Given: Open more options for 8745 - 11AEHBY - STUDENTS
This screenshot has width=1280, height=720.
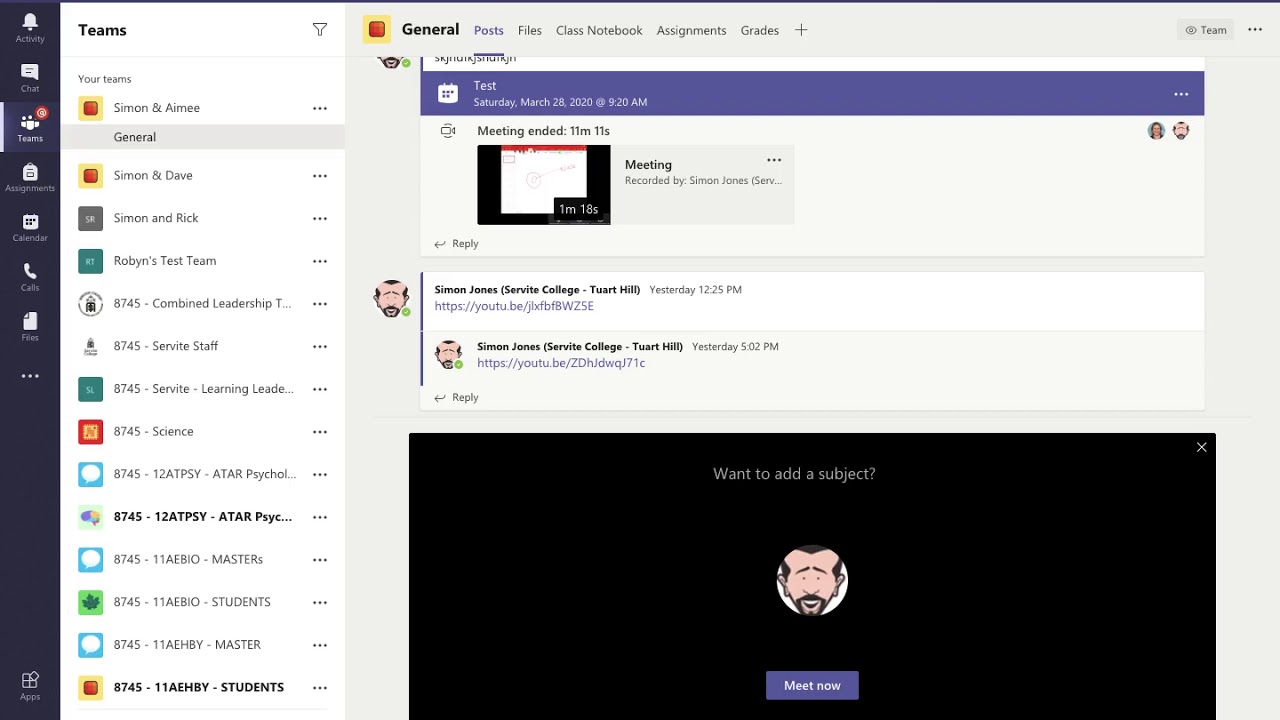Looking at the screenshot, I should point(320,688).
